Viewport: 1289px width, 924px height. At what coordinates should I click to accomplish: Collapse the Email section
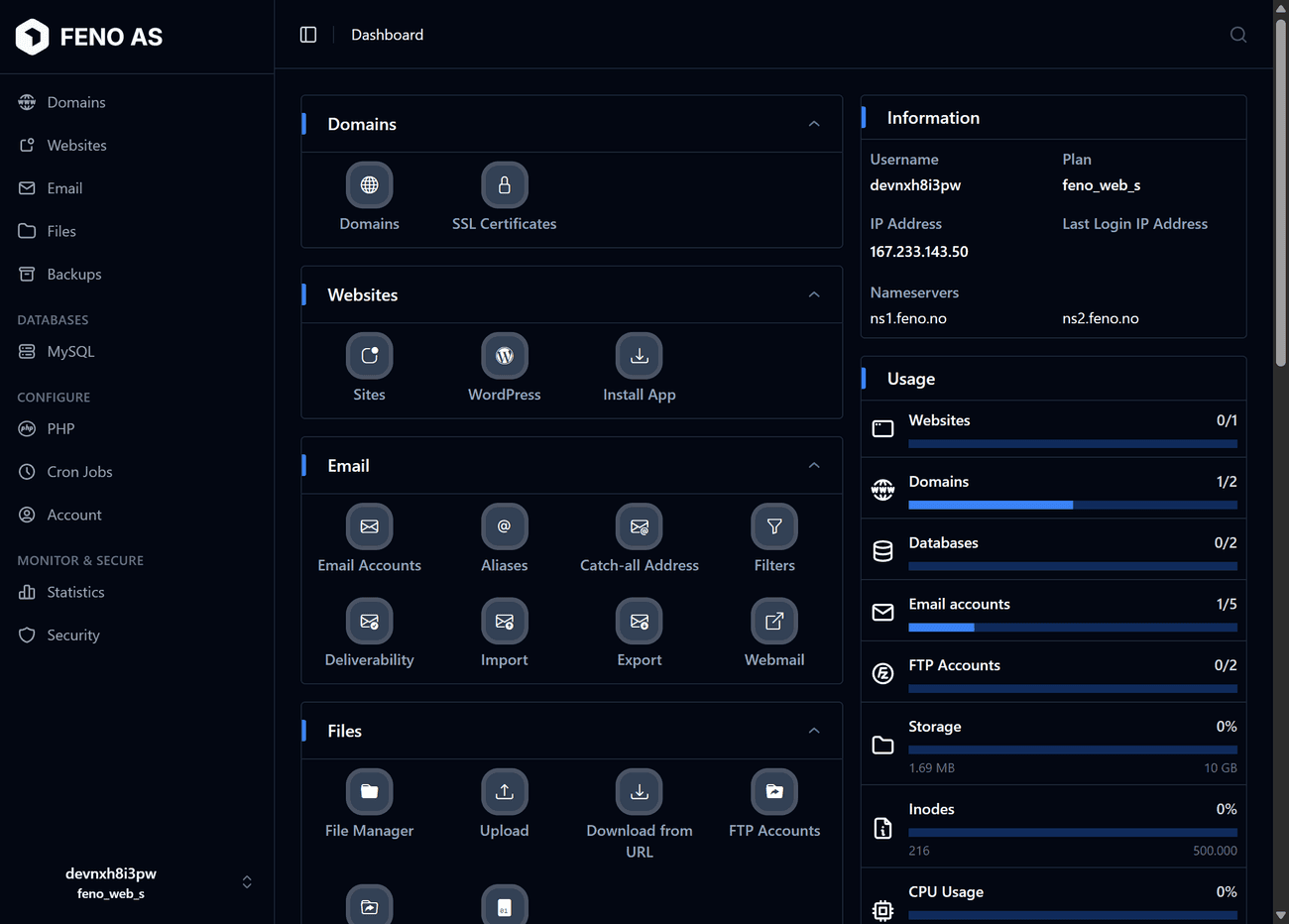click(x=814, y=465)
